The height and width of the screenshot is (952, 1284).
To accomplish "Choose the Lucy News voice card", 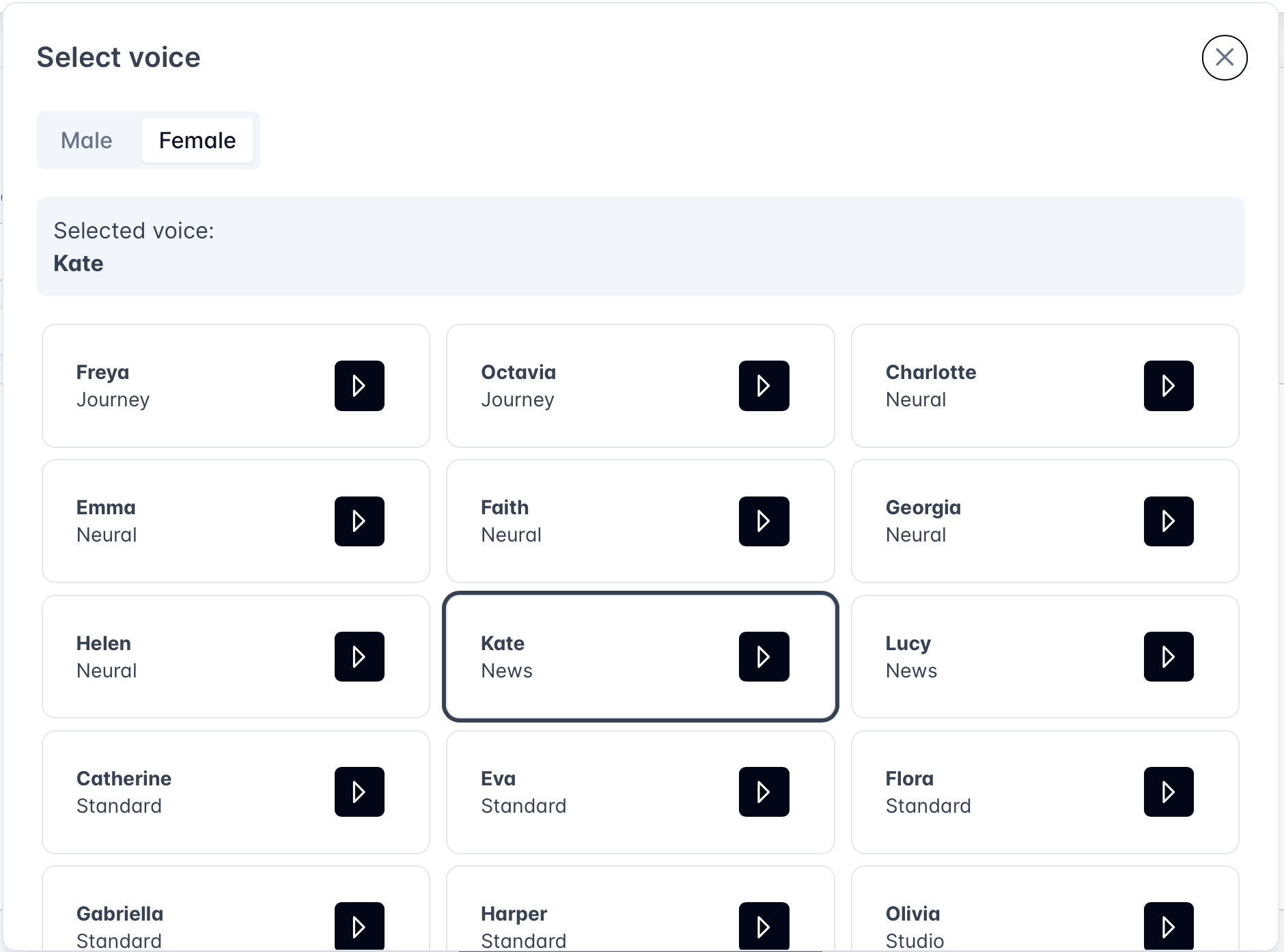I will pos(1045,656).
